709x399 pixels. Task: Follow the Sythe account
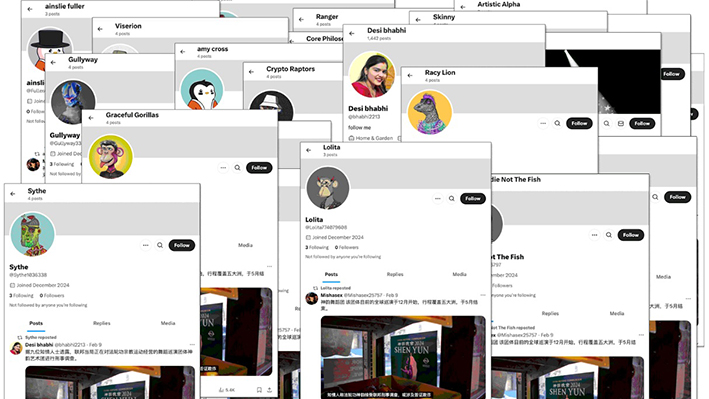pyautogui.click(x=182, y=245)
